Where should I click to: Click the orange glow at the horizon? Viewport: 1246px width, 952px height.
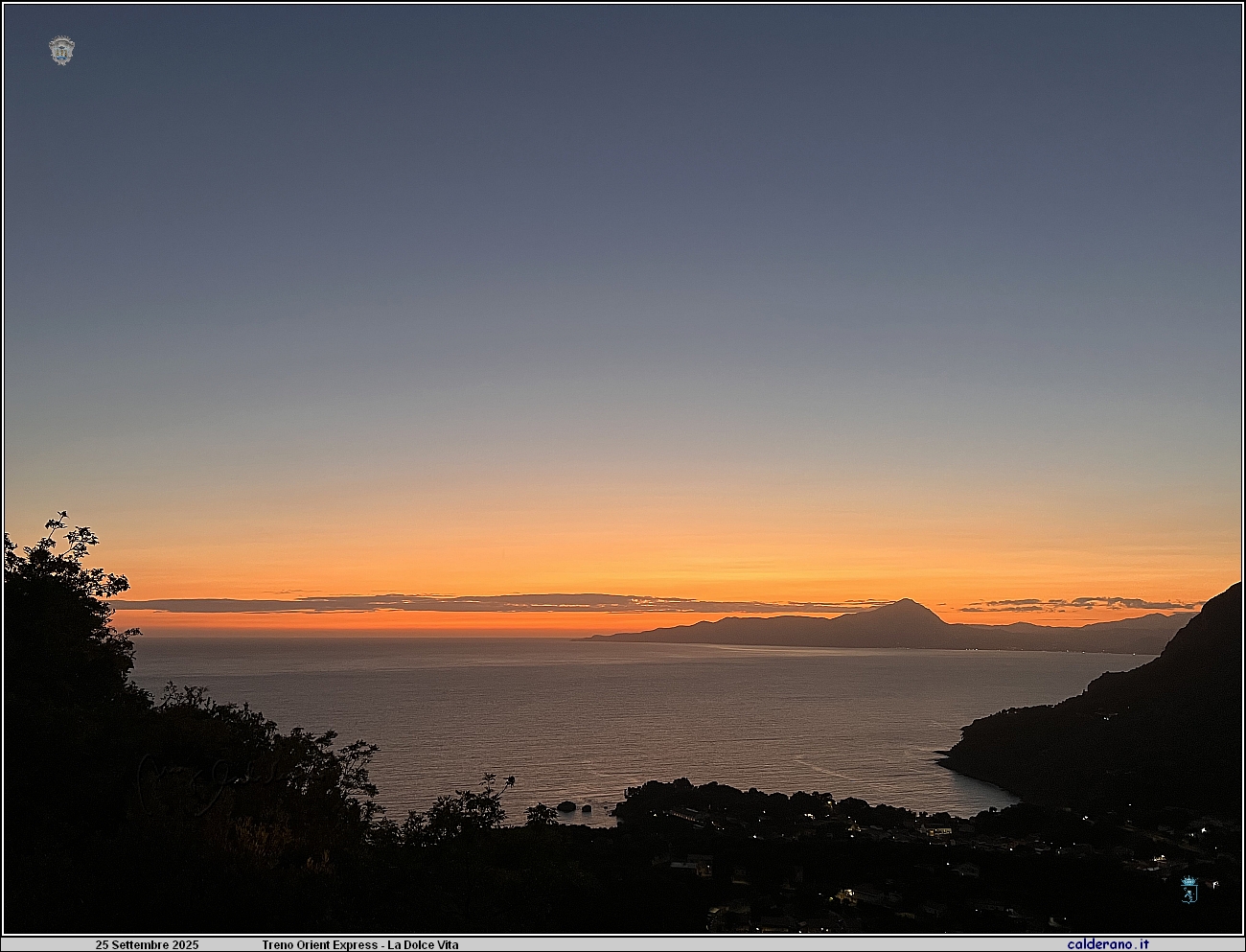point(383,623)
